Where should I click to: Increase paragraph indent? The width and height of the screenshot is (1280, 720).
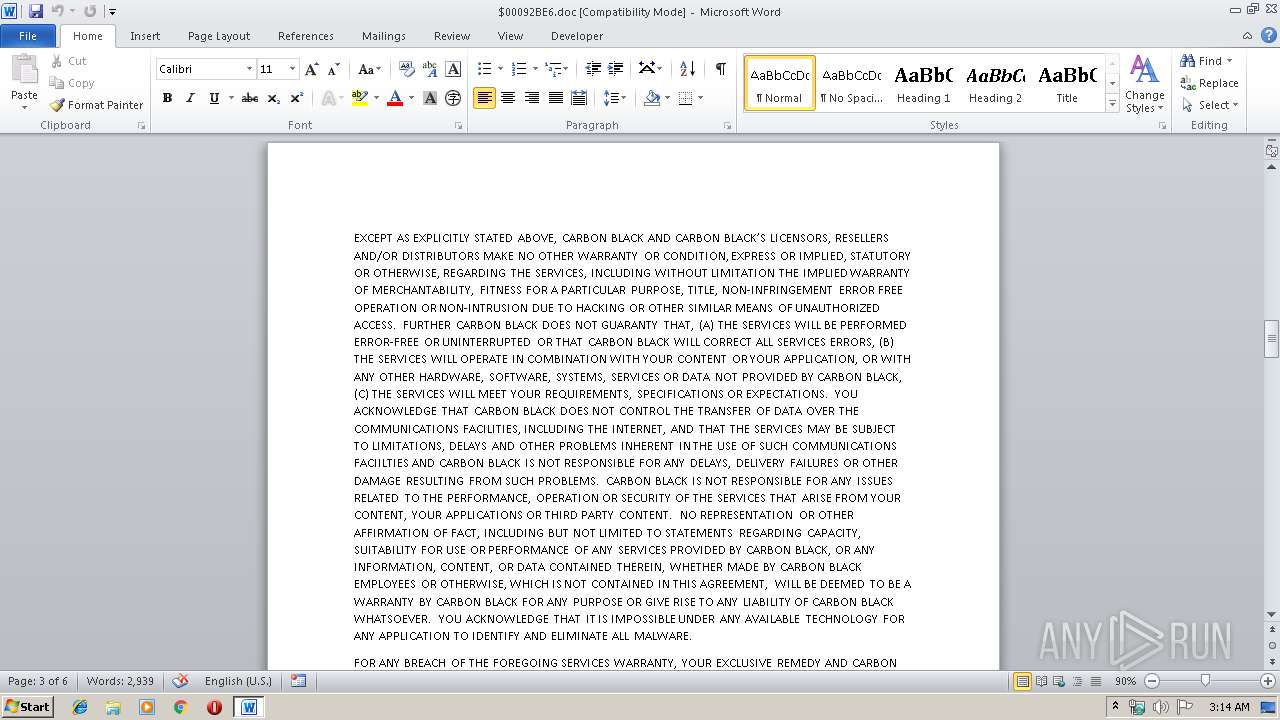pos(616,69)
